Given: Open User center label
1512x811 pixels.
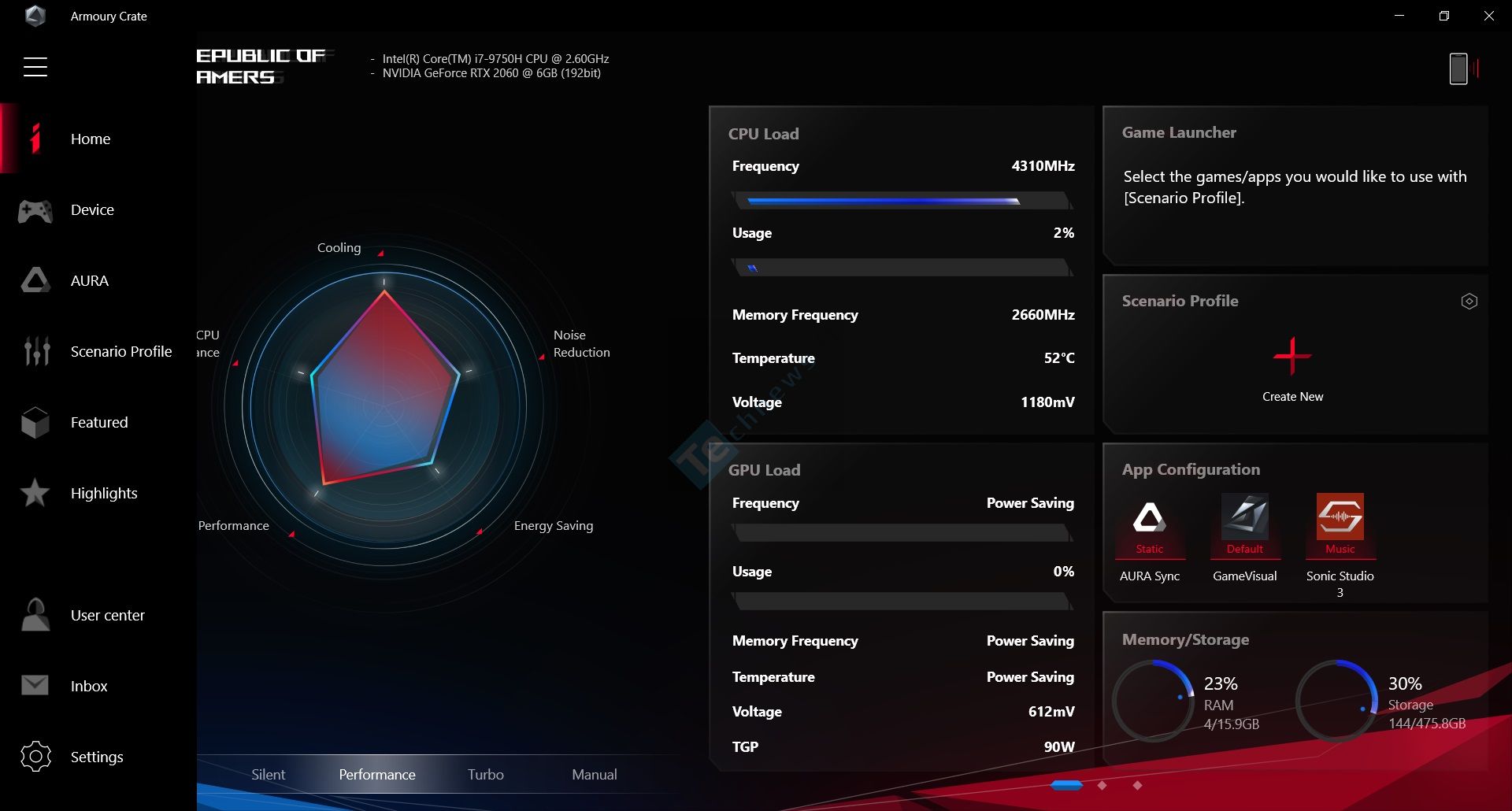Looking at the screenshot, I should (x=108, y=616).
